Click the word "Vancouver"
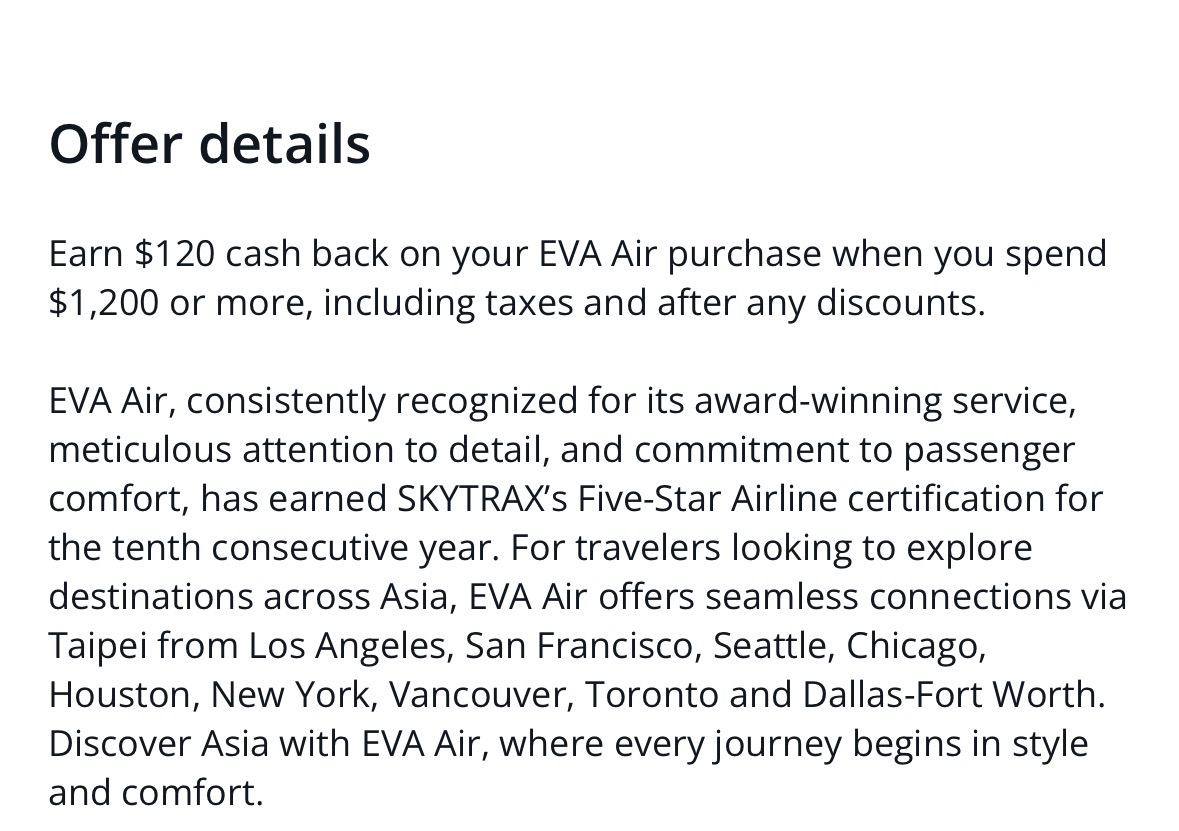This screenshot has width=1179, height=831. click(480, 694)
